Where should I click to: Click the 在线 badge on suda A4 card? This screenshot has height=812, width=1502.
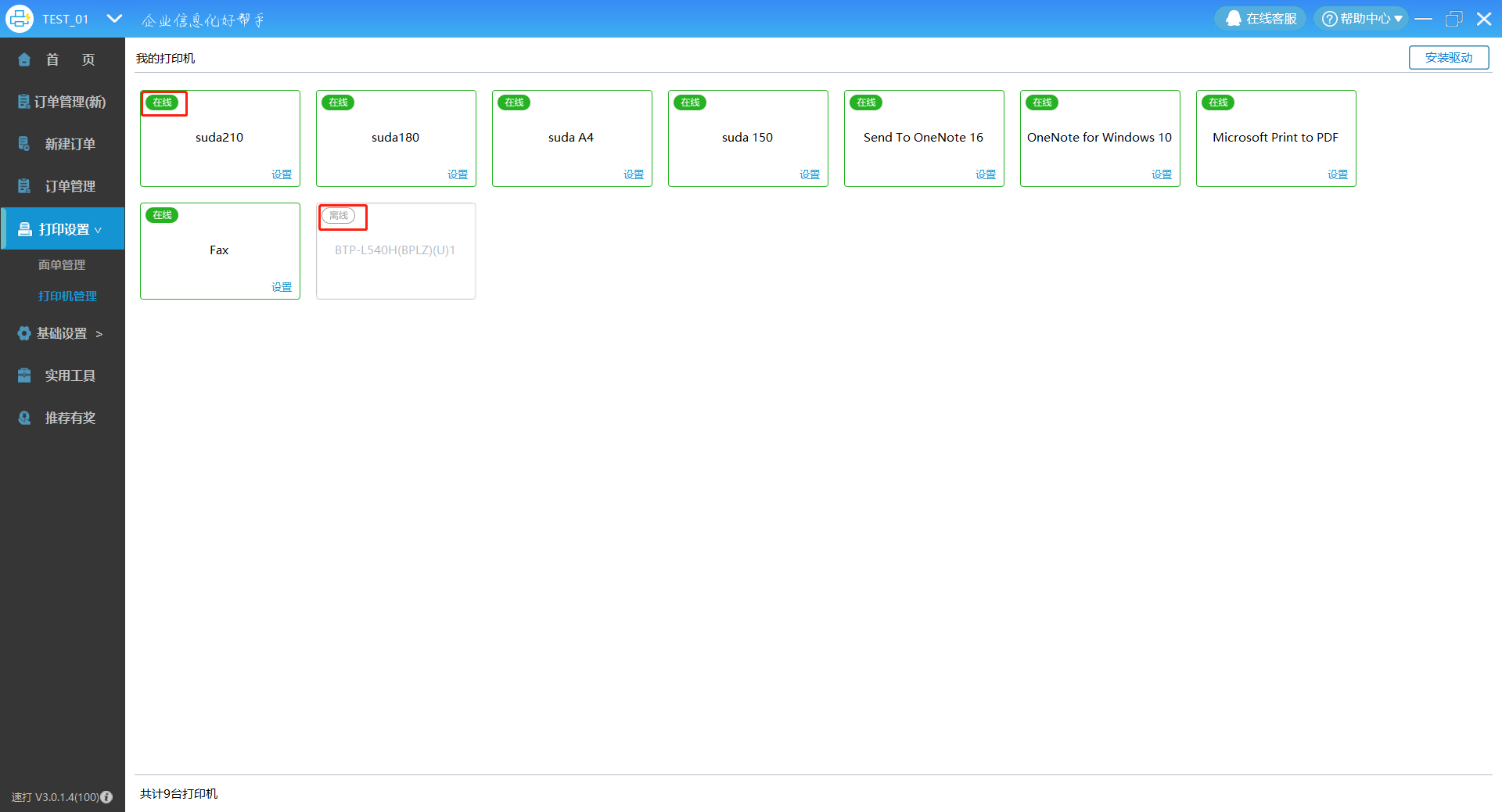[x=514, y=102]
